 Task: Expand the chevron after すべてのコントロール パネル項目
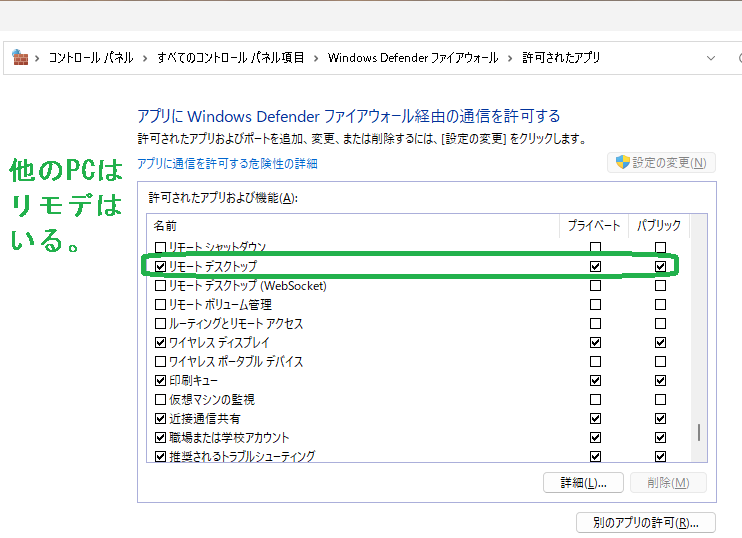coord(316,58)
